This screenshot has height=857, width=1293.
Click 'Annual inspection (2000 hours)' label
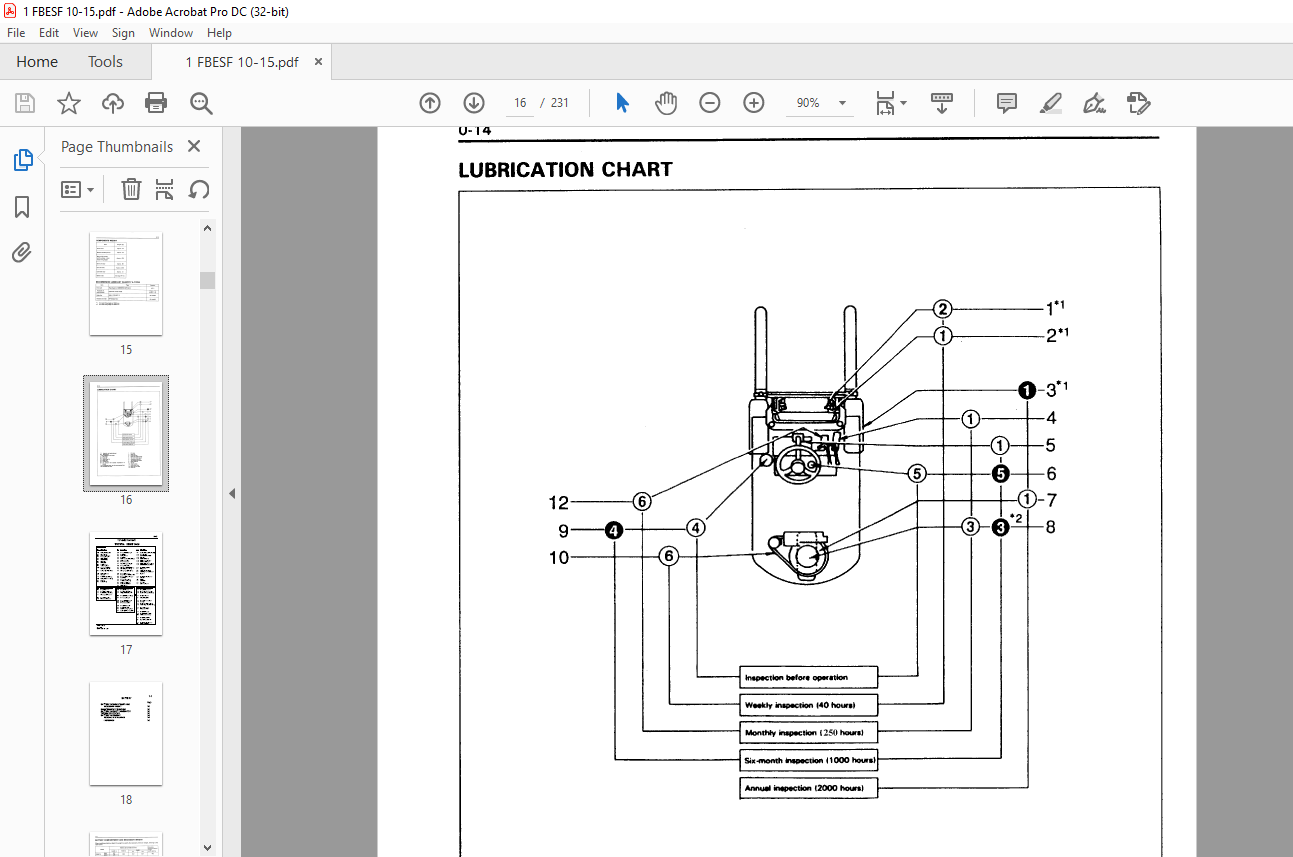point(804,788)
